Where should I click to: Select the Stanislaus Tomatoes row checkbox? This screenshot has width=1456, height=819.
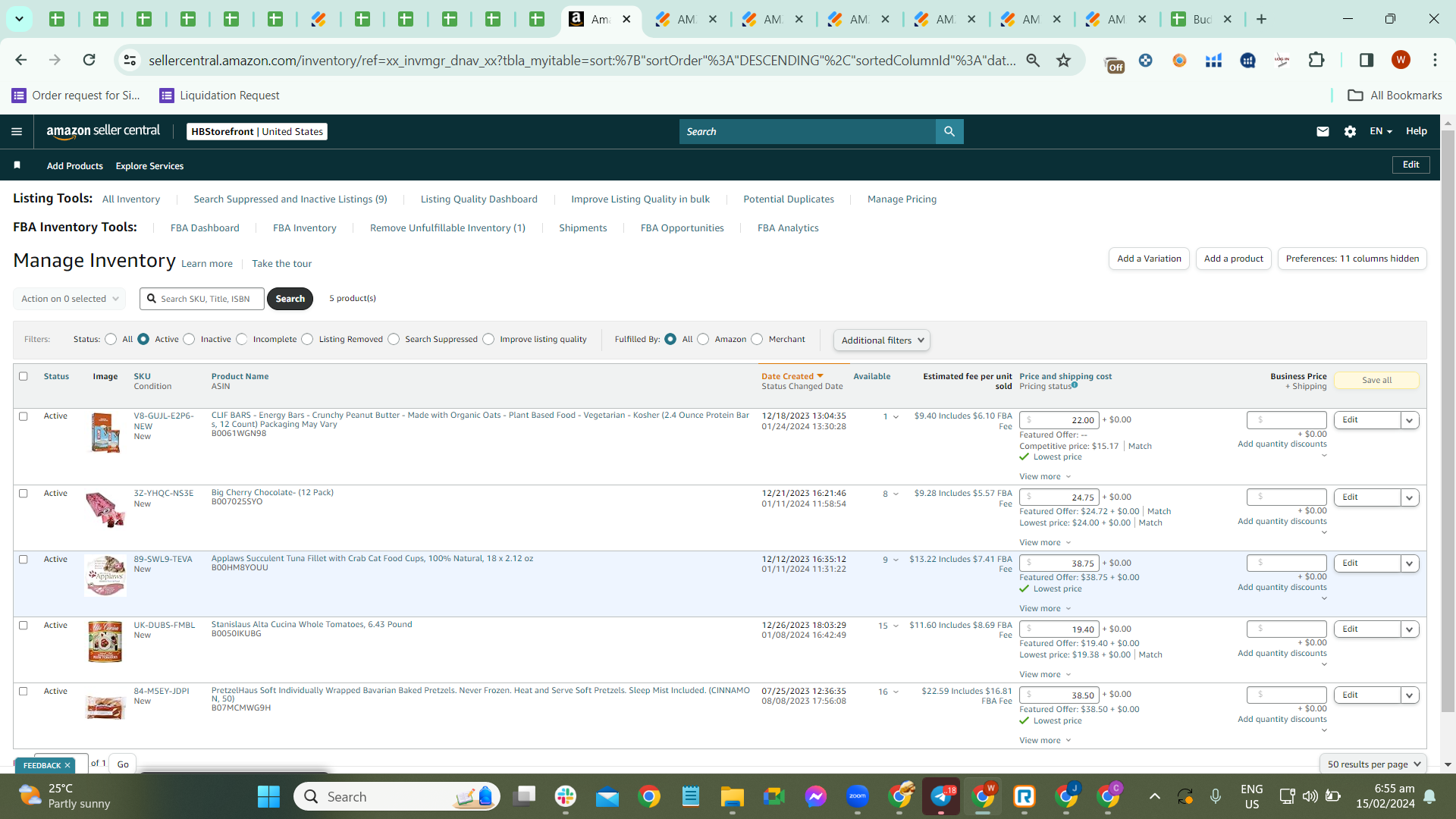coord(24,626)
